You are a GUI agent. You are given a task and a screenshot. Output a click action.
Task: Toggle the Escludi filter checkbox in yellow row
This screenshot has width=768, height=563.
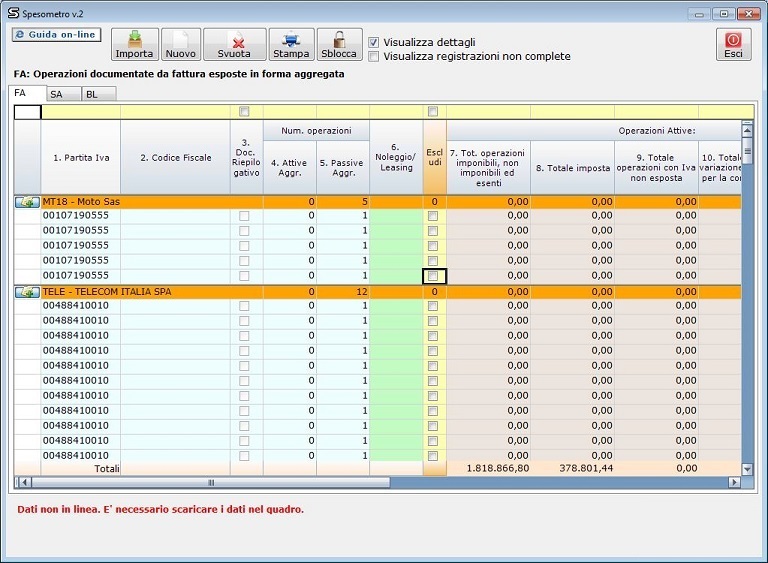pyautogui.click(x=432, y=112)
